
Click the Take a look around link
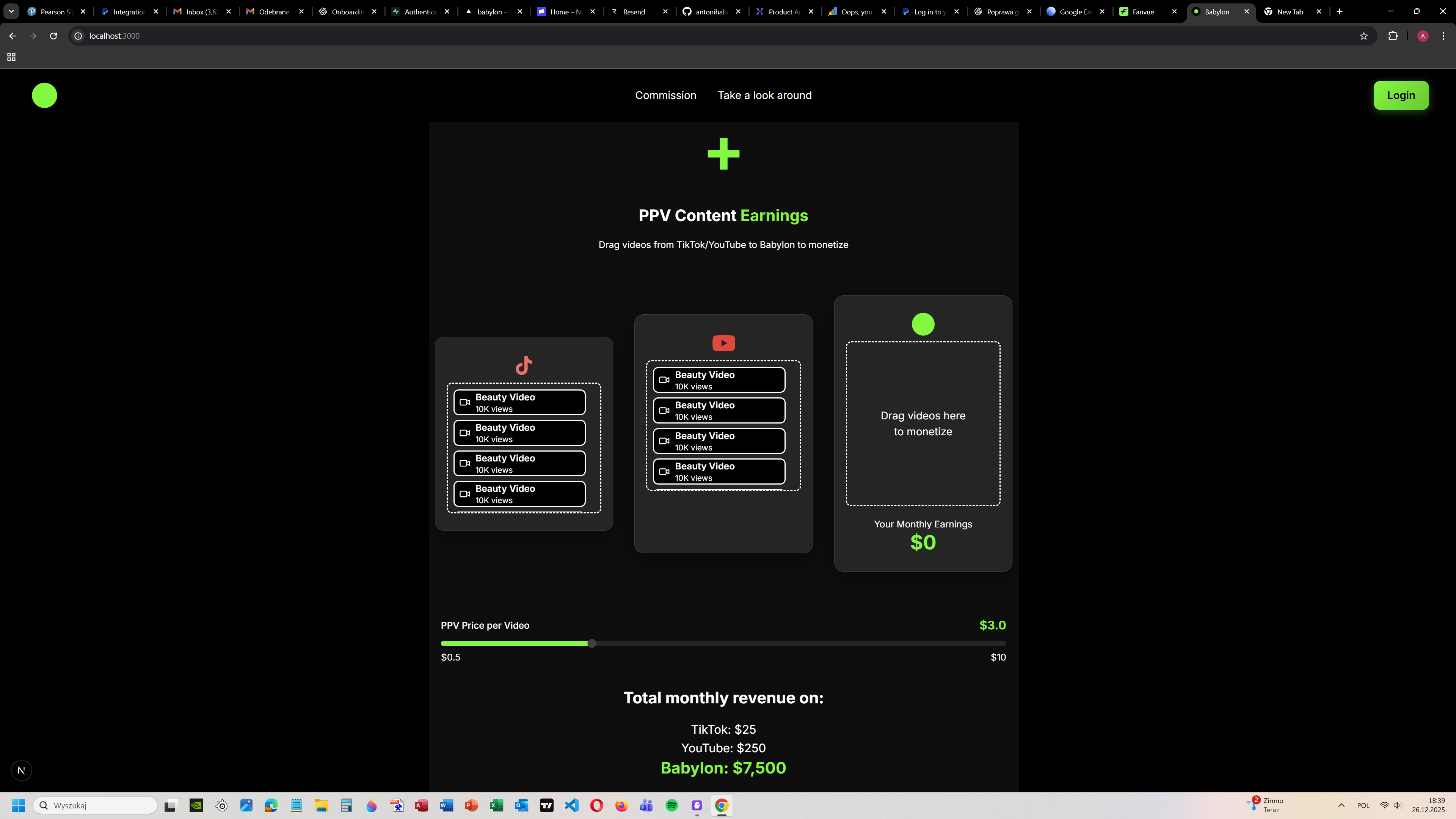[764, 95]
